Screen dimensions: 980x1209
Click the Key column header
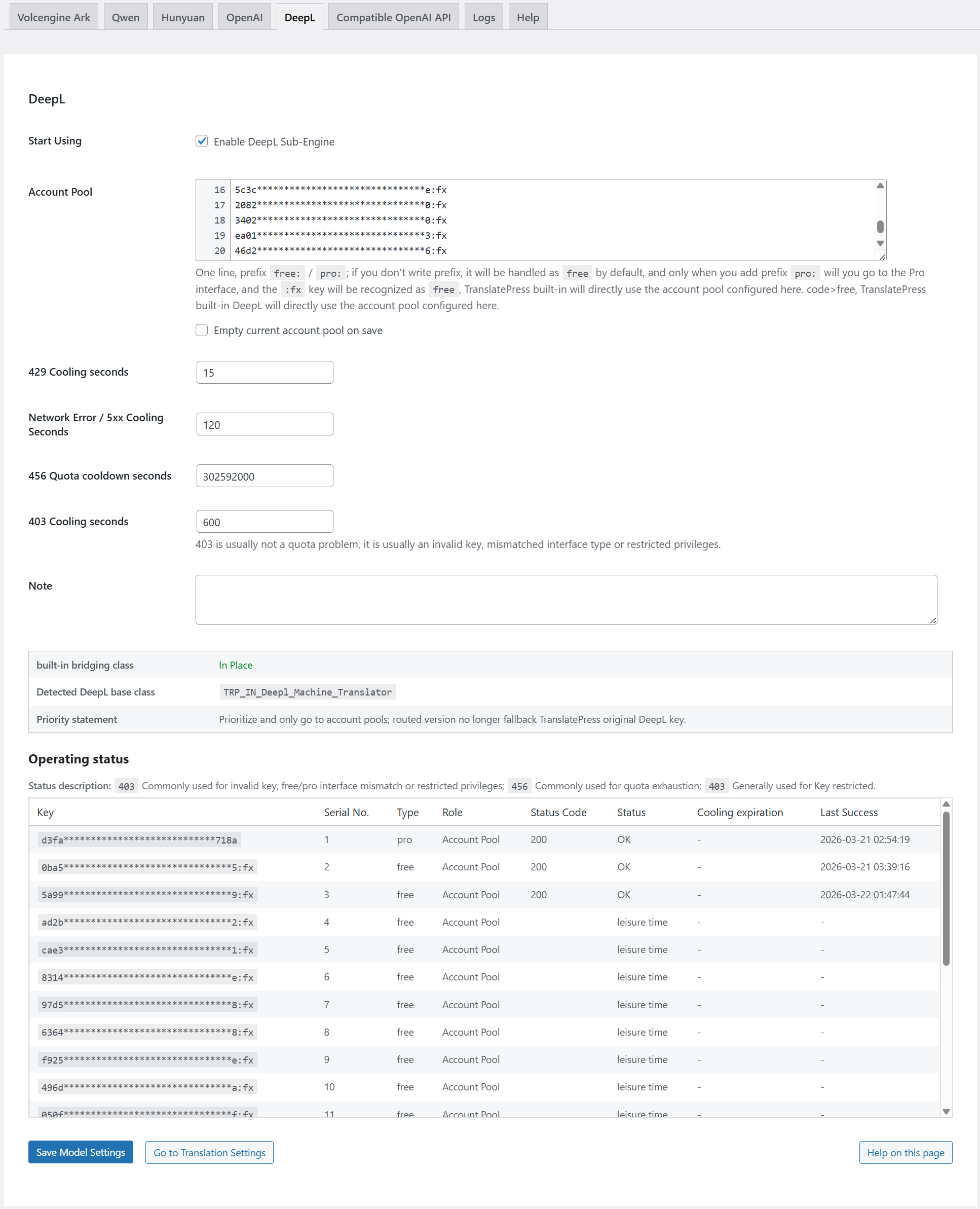pyautogui.click(x=45, y=812)
